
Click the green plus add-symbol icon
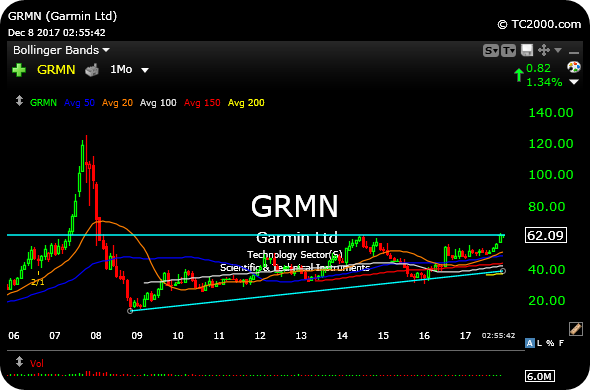pyautogui.click(x=19, y=70)
